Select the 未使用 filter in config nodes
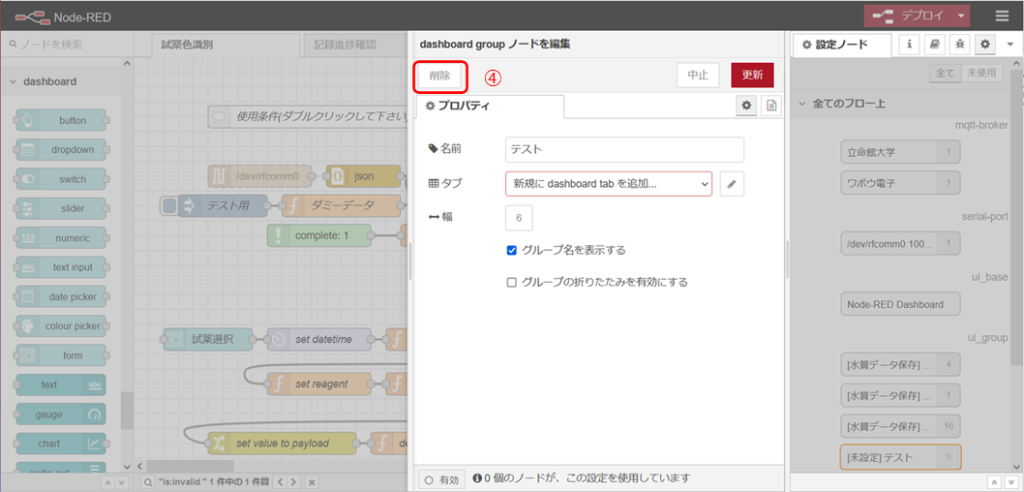This screenshot has height=492, width=1024. 982,73
